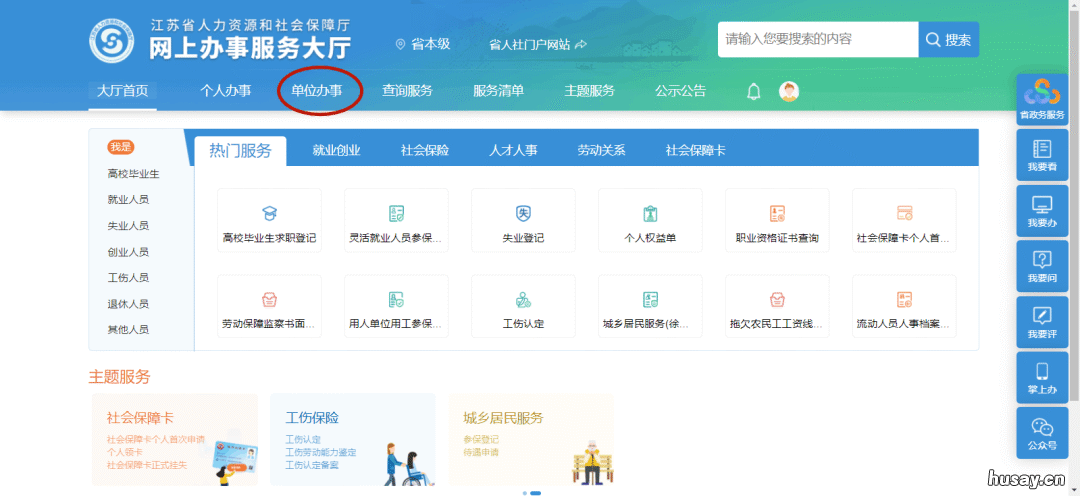This screenshot has width=1080, height=496.
Task: Click the first carousel pagination dot
Action: (525, 493)
